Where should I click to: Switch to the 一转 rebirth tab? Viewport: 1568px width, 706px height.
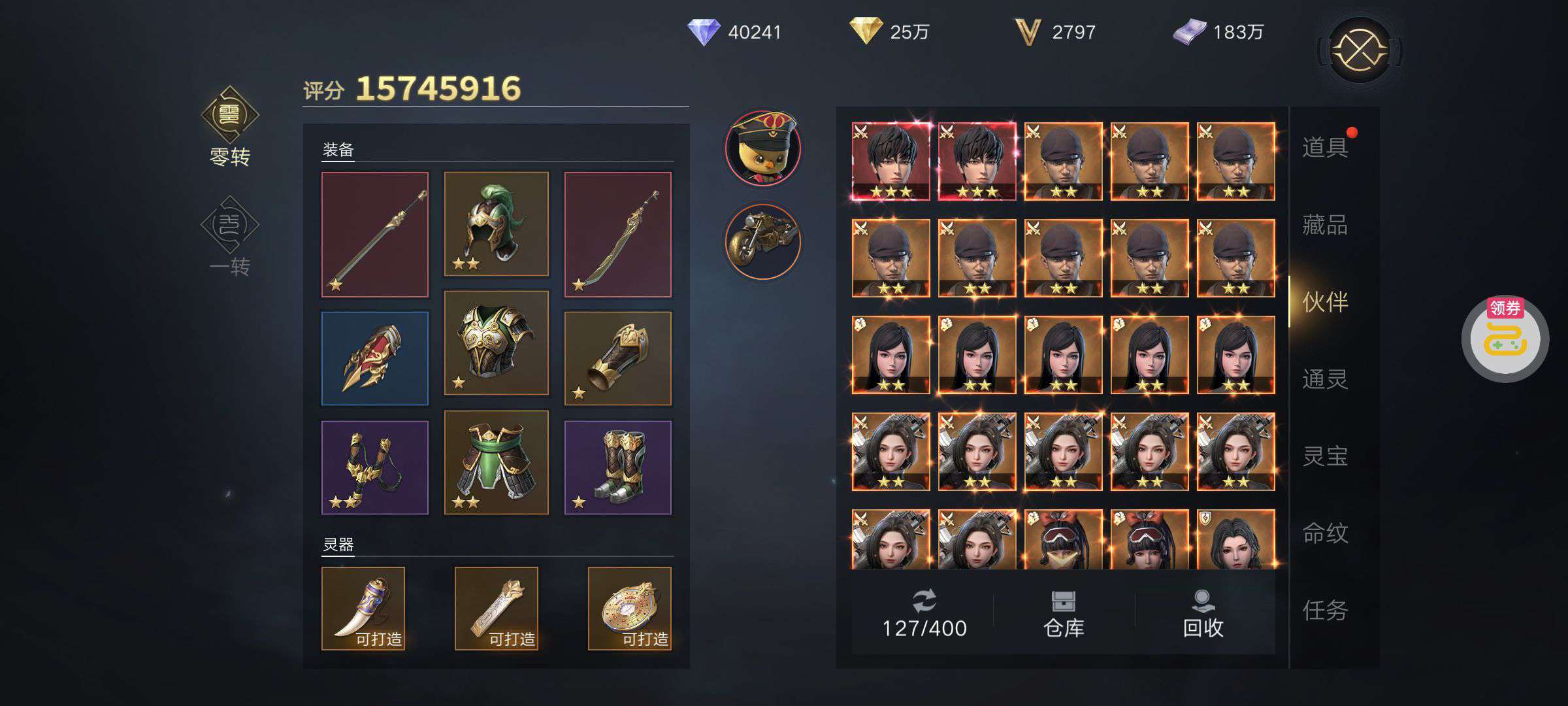tap(229, 237)
